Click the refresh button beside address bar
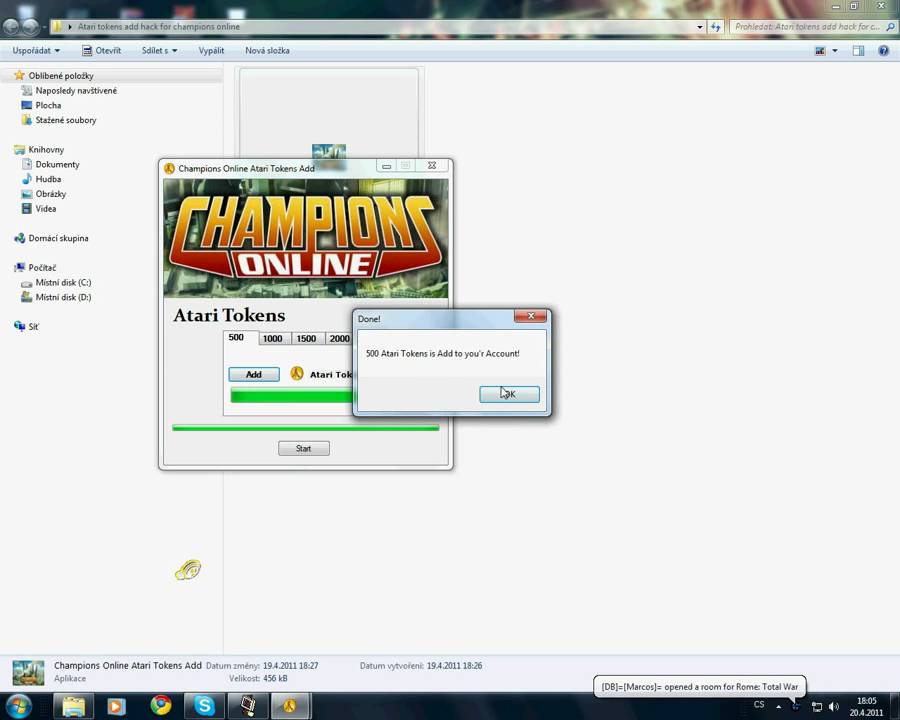900x720 pixels. [715, 26]
